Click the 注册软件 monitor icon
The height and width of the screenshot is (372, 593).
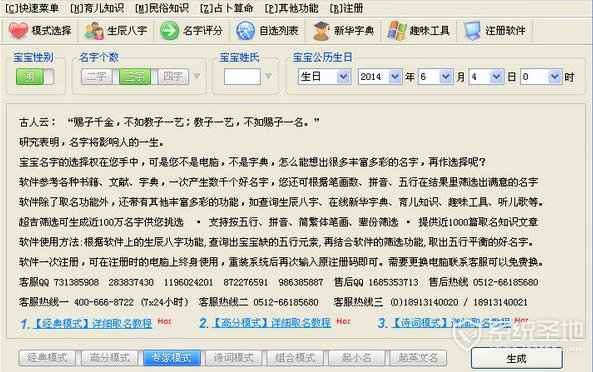(x=472, y=31)
